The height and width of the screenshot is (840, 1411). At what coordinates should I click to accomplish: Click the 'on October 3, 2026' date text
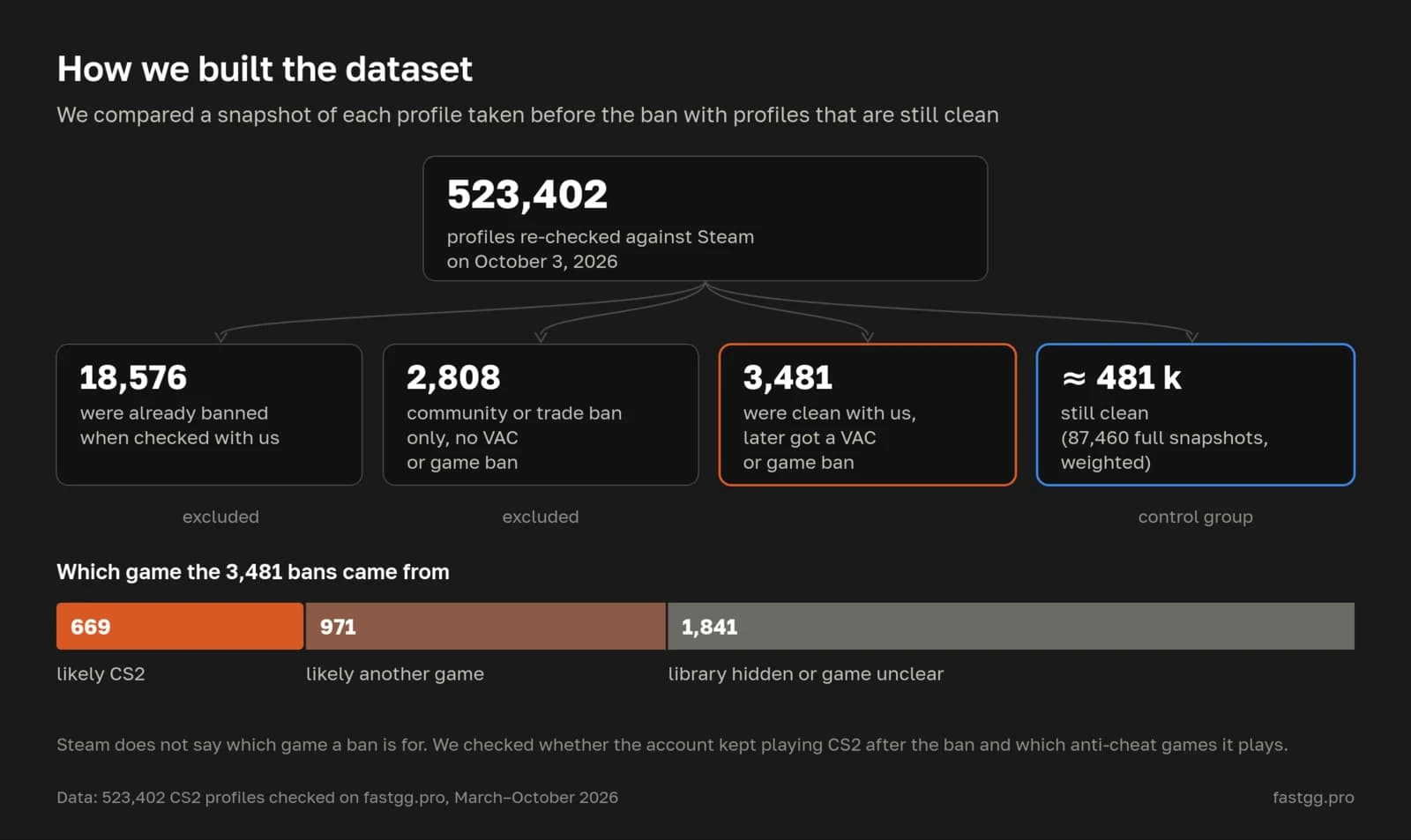point(532,262)
